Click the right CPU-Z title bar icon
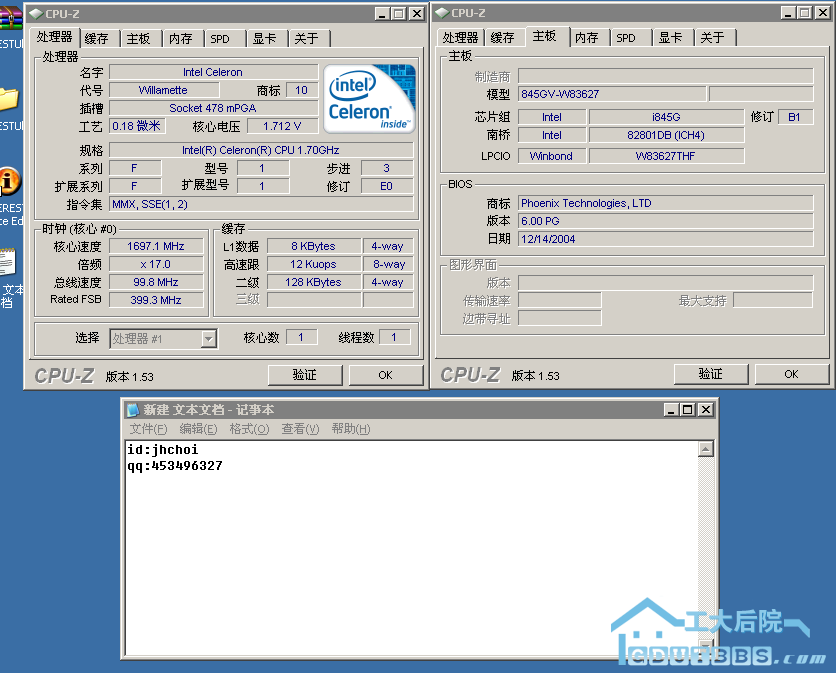This screenshot has height=673, width=836. click(x=442, y=13)
